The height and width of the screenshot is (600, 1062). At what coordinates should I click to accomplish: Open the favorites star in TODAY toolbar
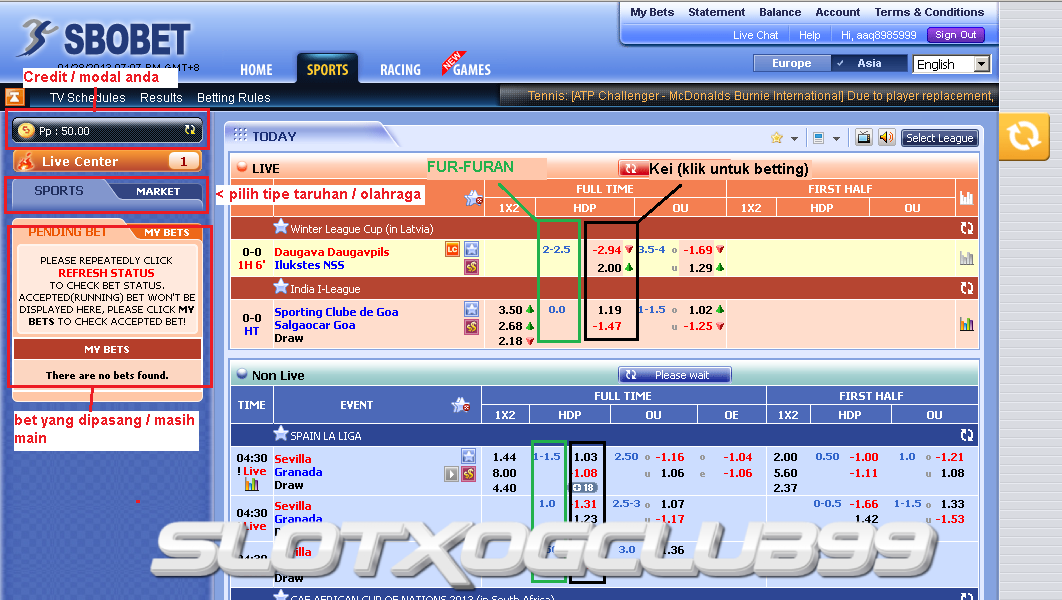coord(777,138)
